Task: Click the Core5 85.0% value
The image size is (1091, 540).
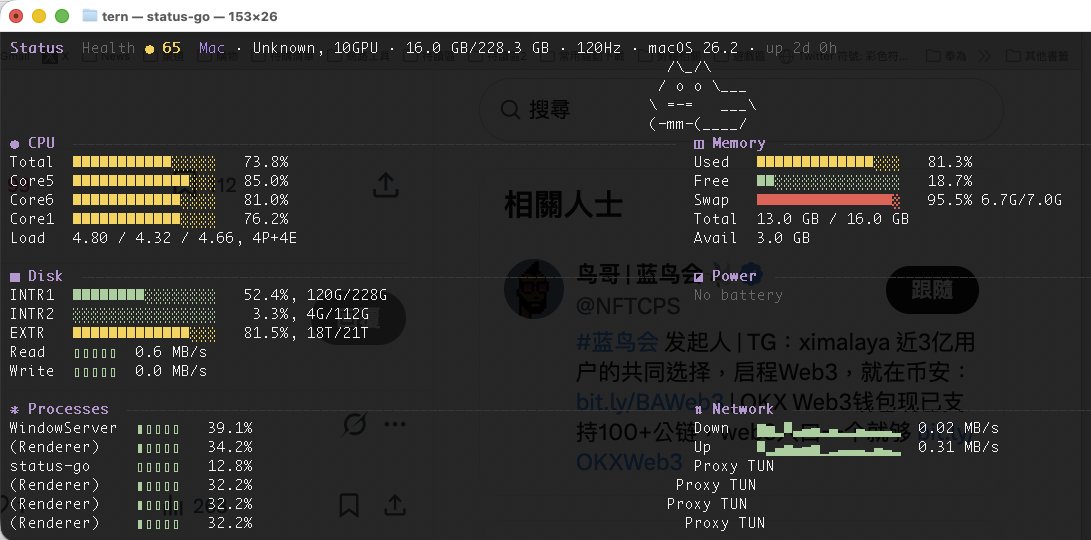Action: click(266, 181)
